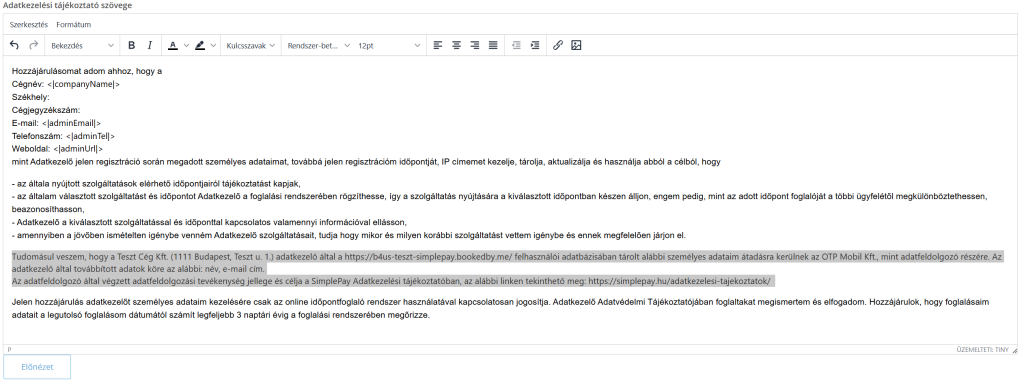This screenshot has width=1024, height=384.
Task: Click the E-mail: <|adminEmail|> line
Action: [x=56, y=123]
